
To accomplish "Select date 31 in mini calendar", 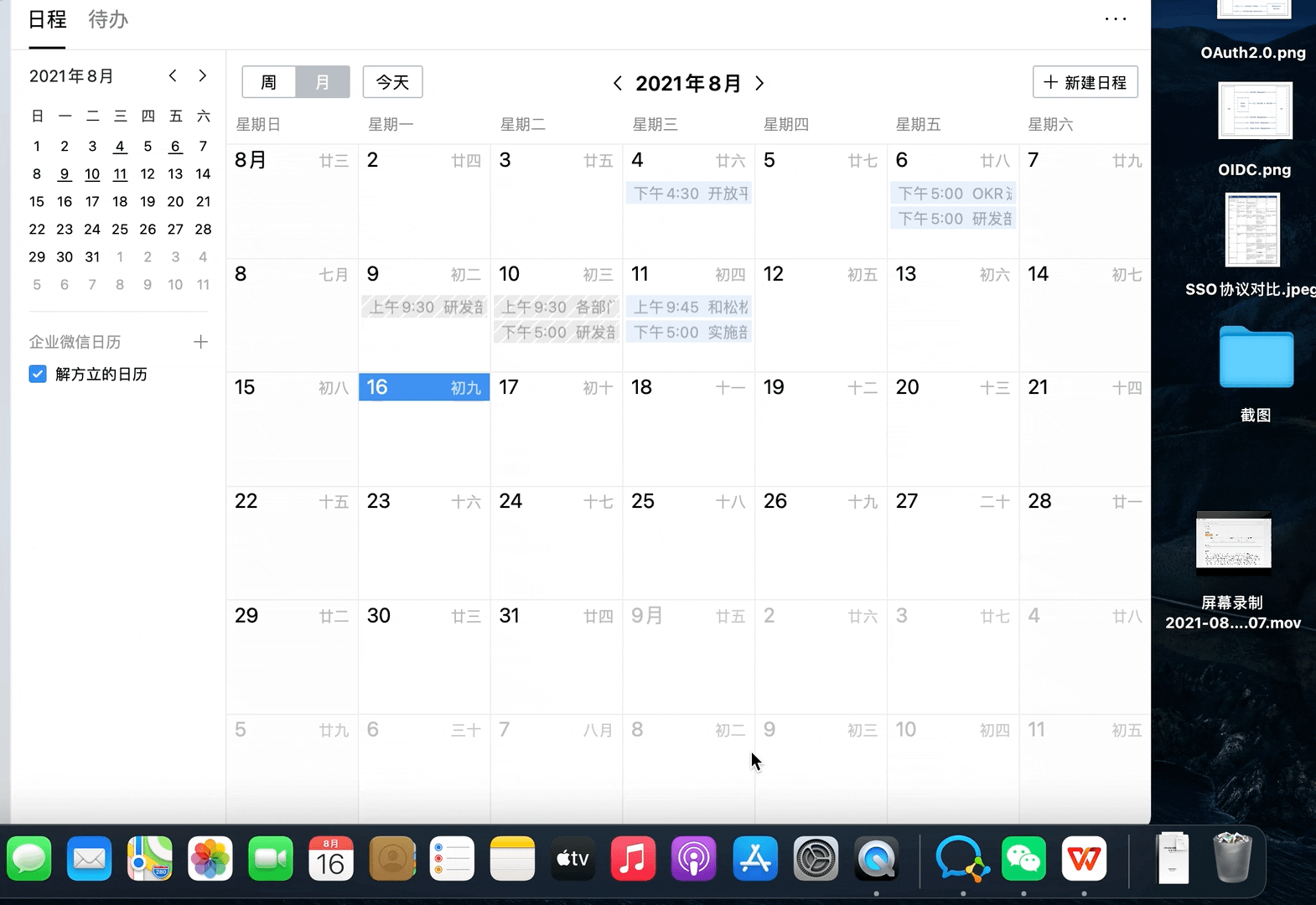I will pyautogui.click(x=92, y=256).
